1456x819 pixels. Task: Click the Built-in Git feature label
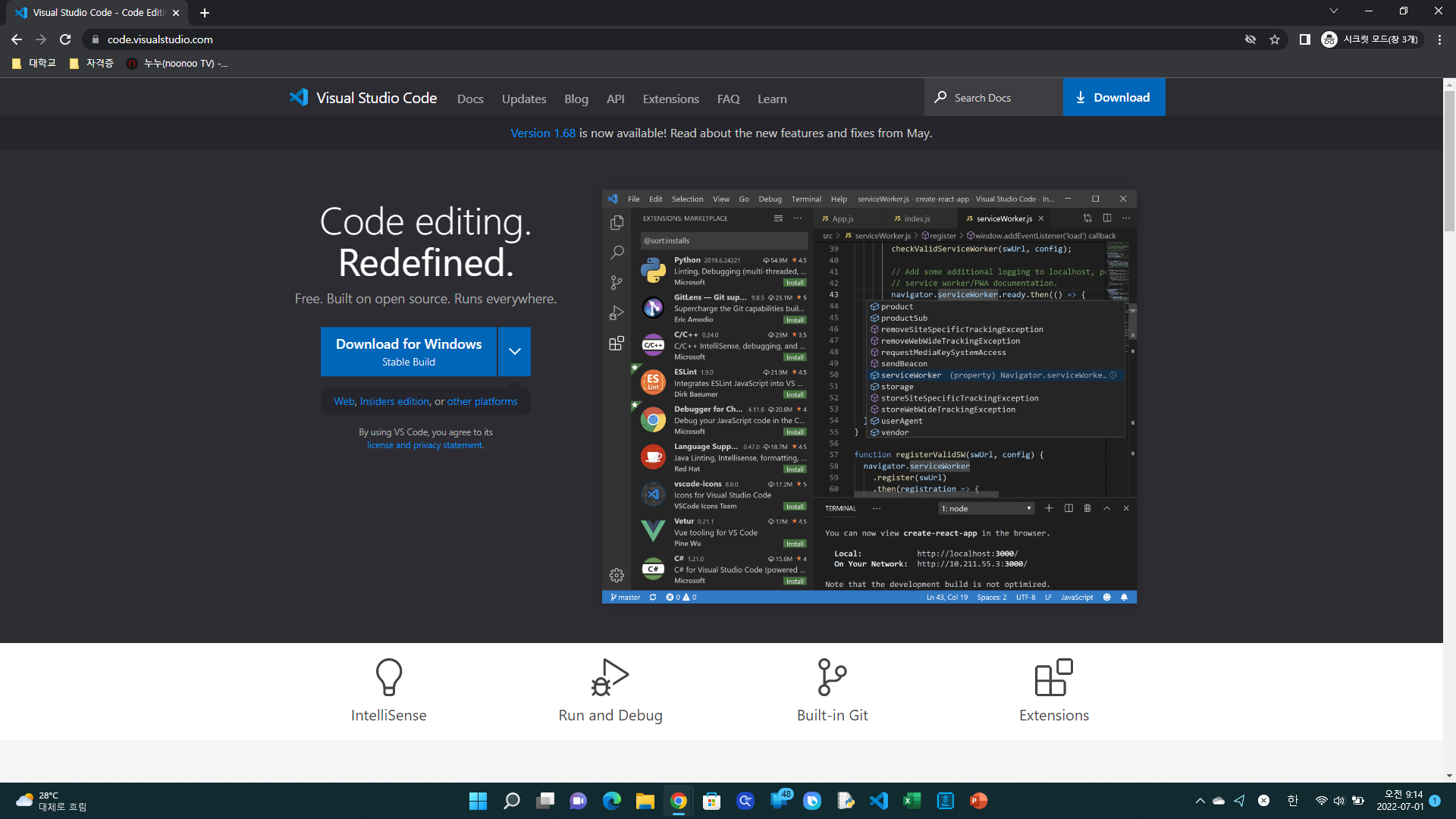[x=832, y=715]
